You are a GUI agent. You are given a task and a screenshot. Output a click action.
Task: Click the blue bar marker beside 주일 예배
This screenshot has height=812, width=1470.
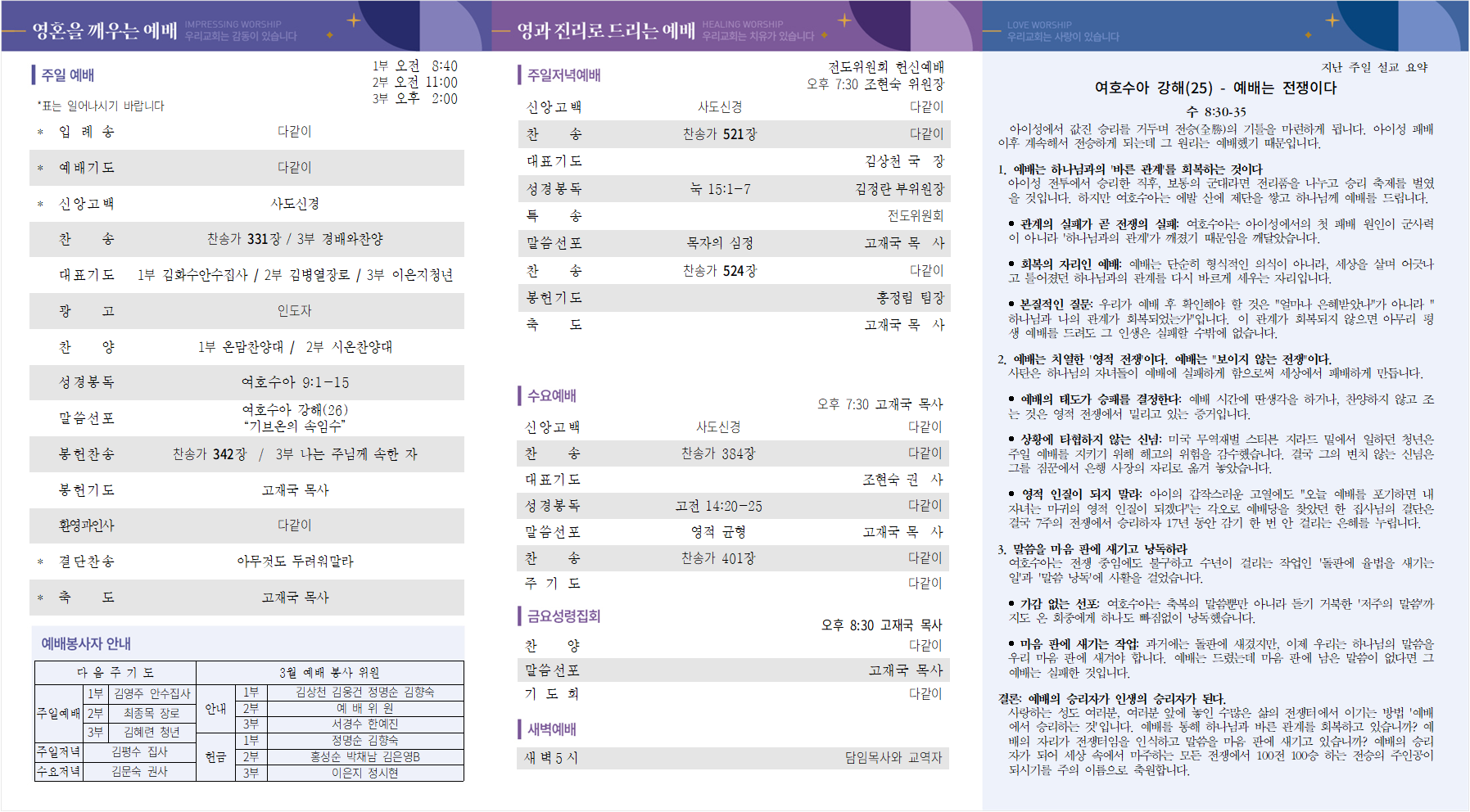34,75
